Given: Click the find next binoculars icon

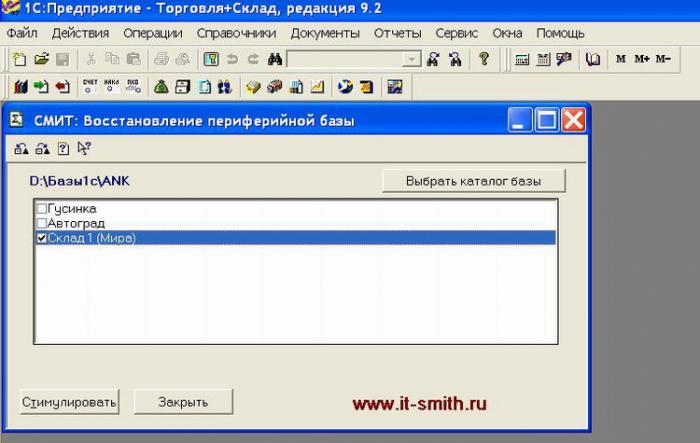Looking at the screenshot, I should 433,59.
